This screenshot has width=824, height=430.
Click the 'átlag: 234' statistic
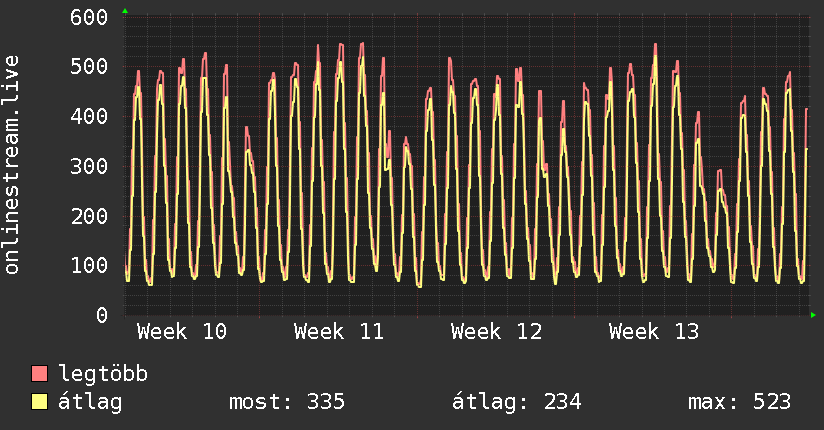[517, 402]
